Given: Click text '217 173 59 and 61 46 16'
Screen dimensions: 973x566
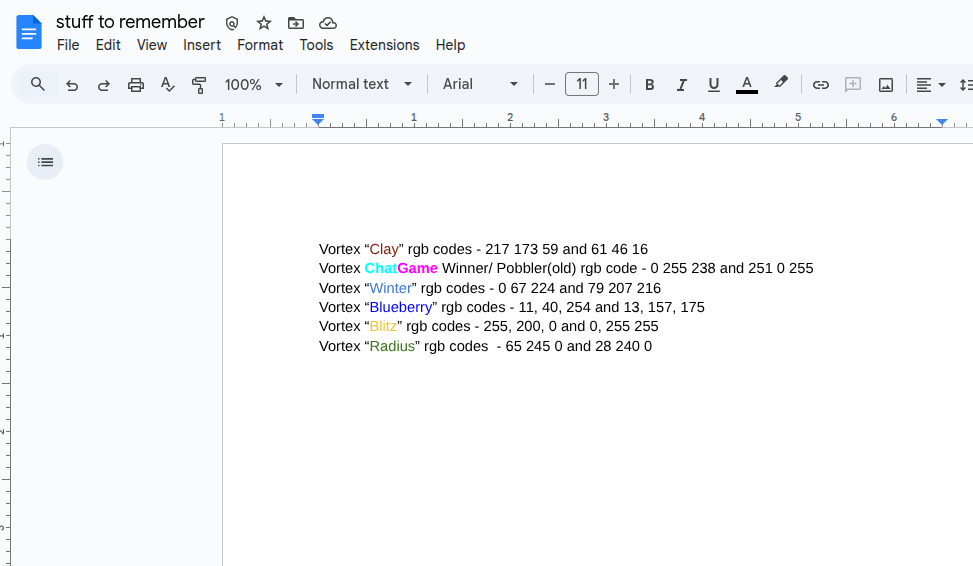Looking at the screenshot, I should coord(567,249).
